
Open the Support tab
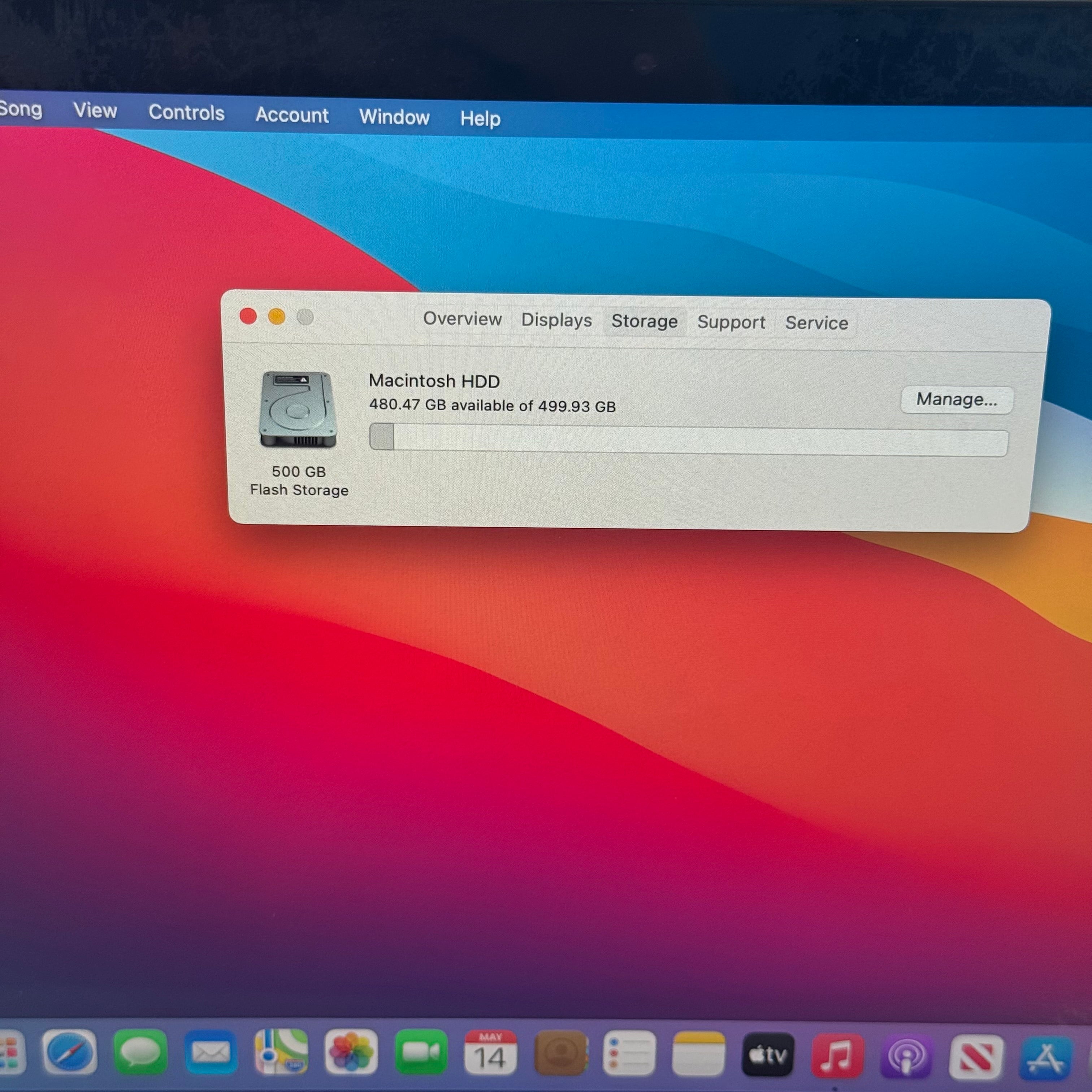point(731,323)
